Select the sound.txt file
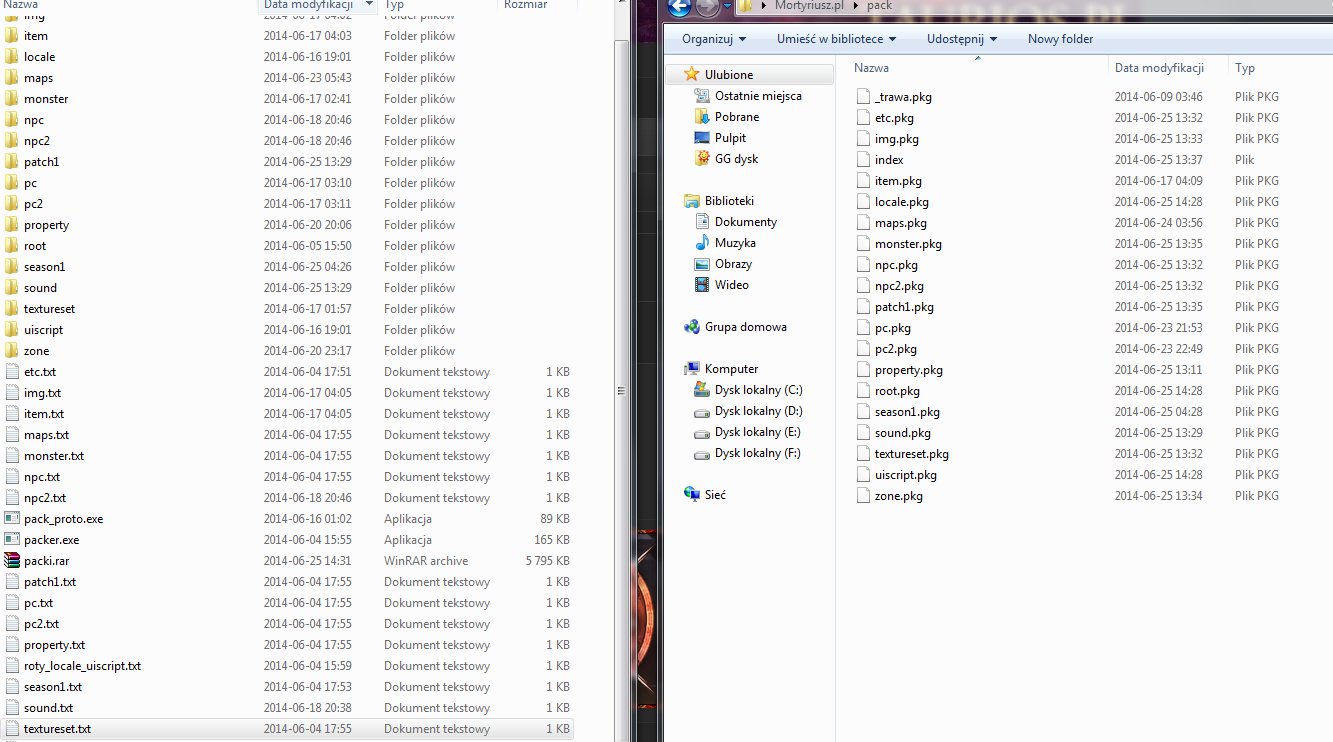This screenshot has width=1333, height=742. point(48,708)
